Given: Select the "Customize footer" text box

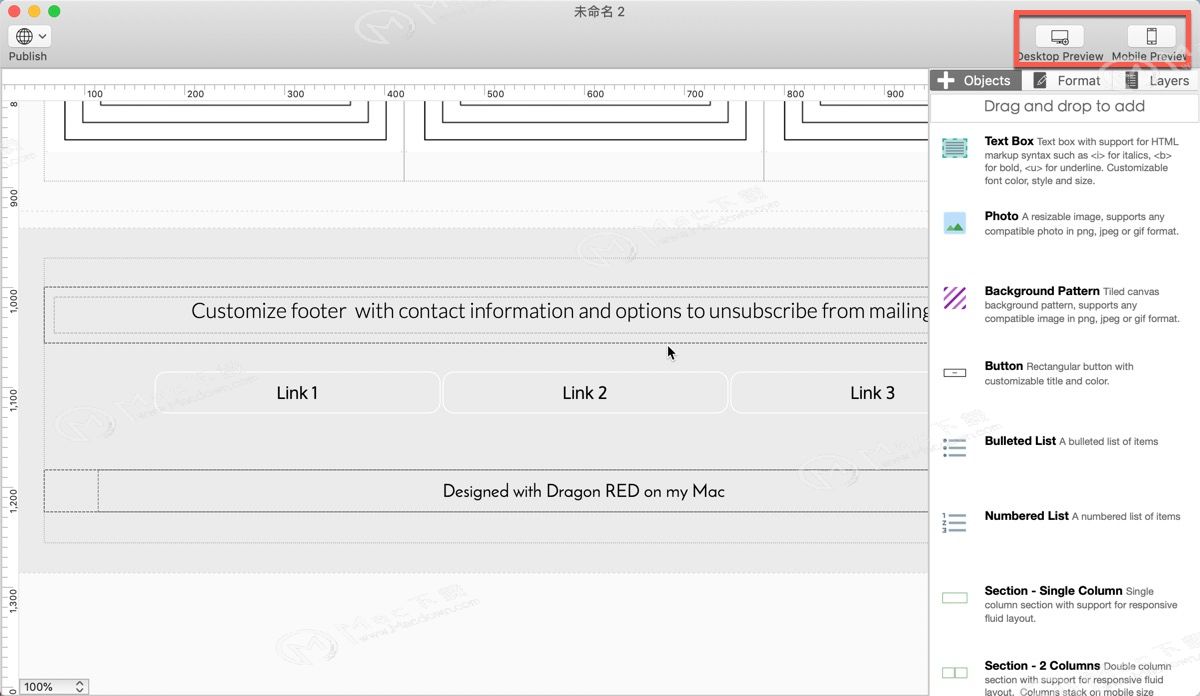Looking at the screenshot, I should point(491,314).
